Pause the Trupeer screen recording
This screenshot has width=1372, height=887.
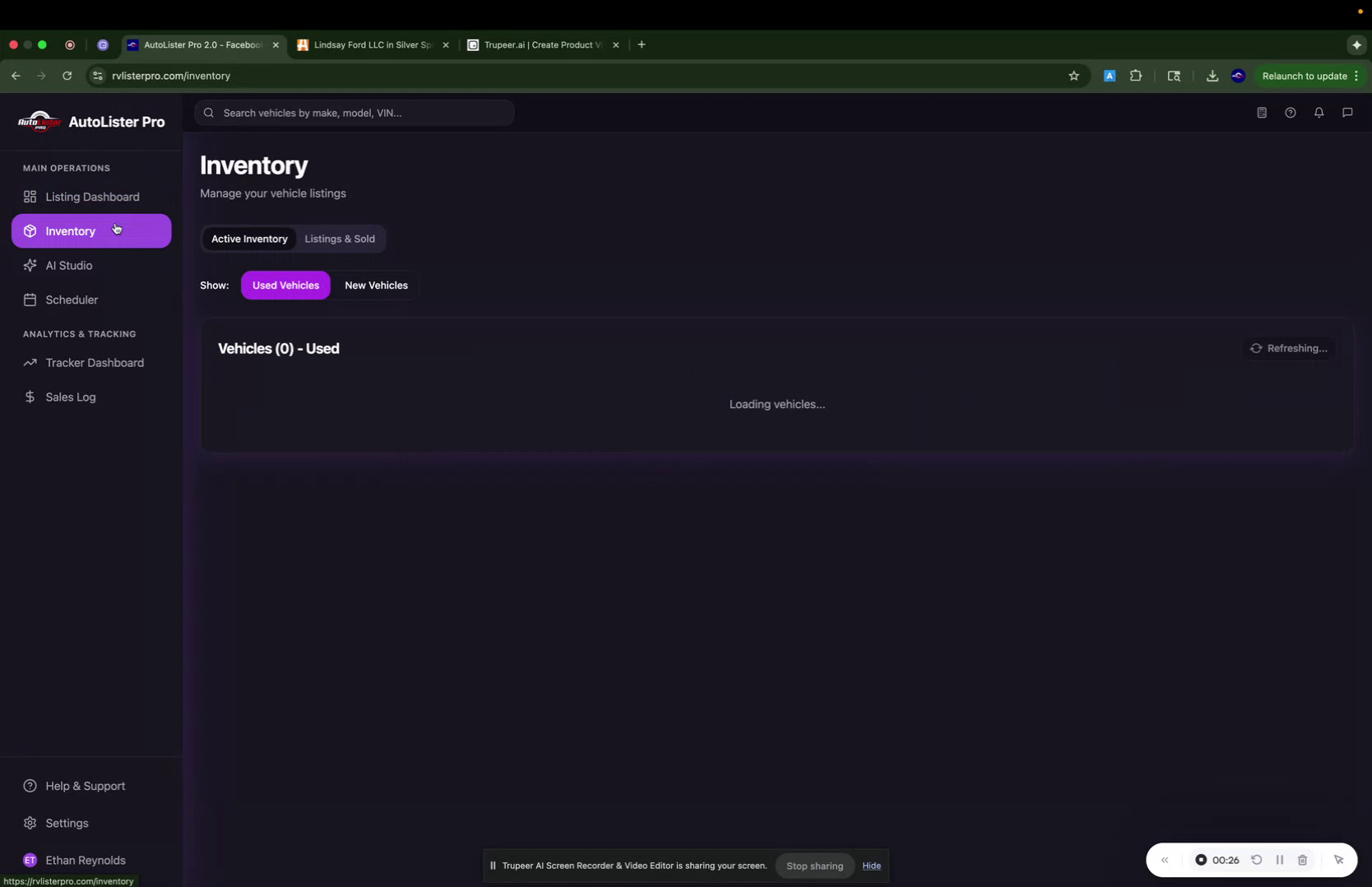pyautogui.click(x=1280, y=859)
